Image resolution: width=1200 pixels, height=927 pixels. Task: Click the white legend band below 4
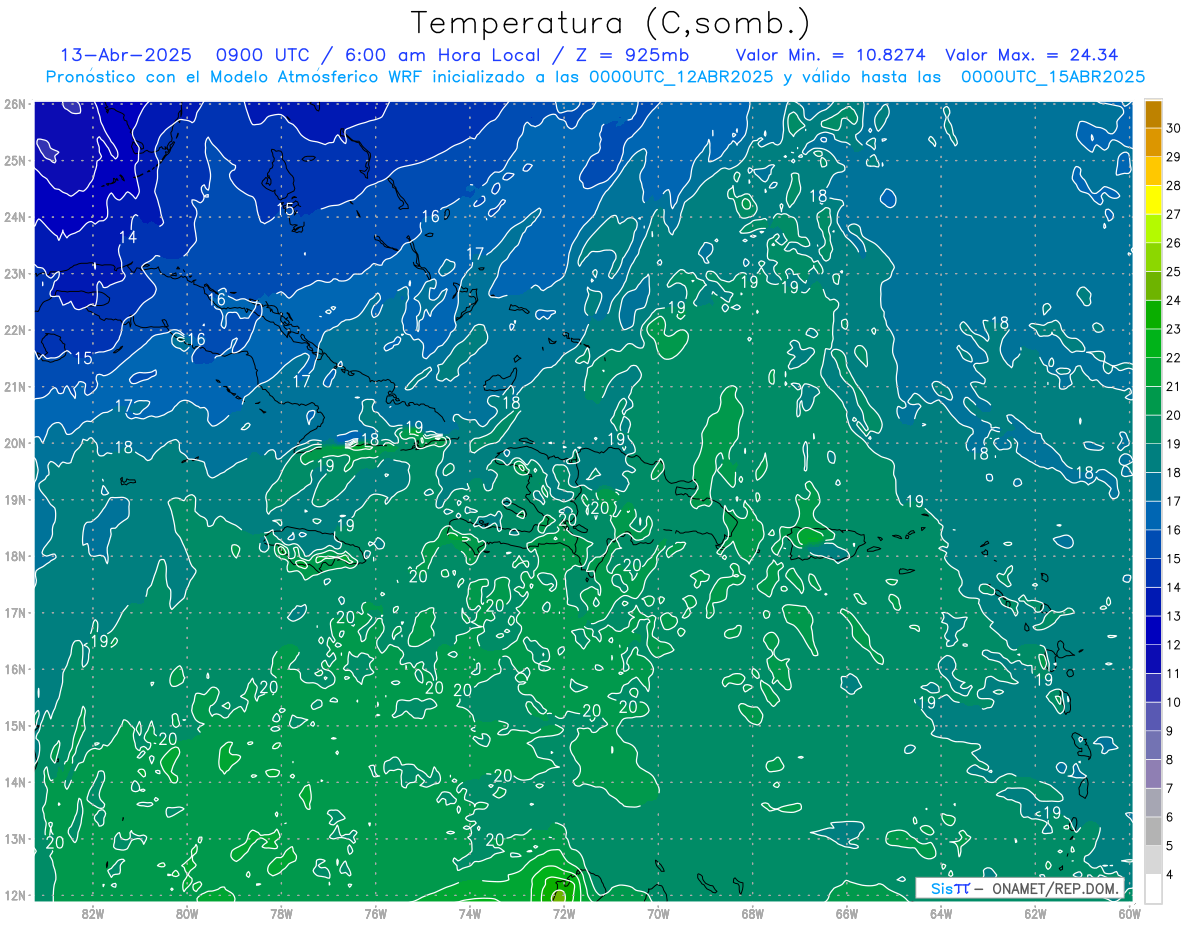pyautogui.click(x=1153, y=889)
